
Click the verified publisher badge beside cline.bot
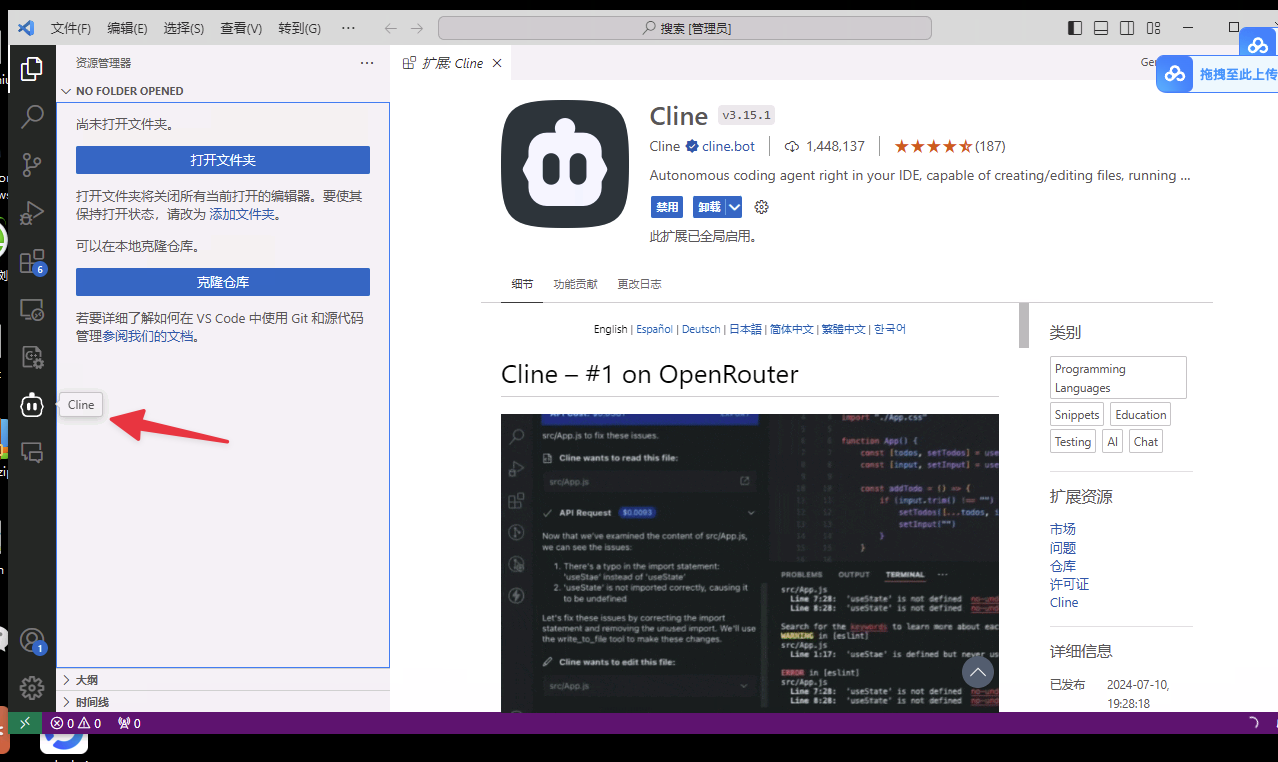[x=691, y=146]
